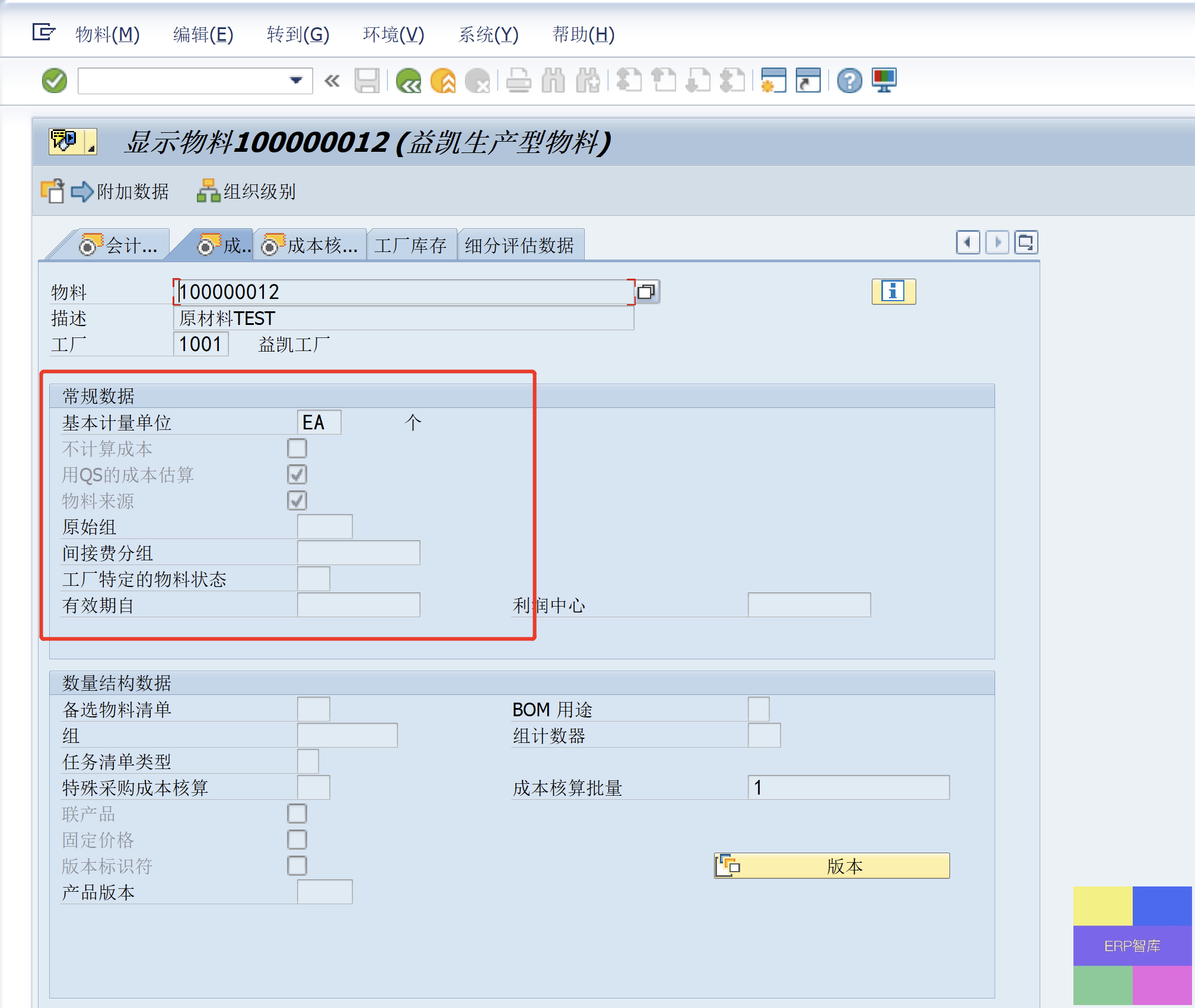Click the Generate Shortcut icon
The height and width of the screenshot is (1008, 1195).
[808, 81]
